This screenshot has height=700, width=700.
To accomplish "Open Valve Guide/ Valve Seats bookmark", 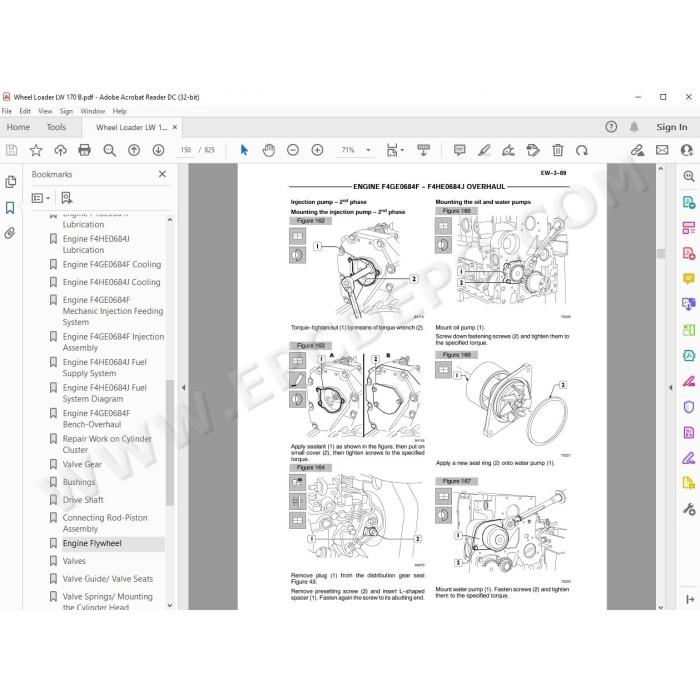I will click(106, 579).
